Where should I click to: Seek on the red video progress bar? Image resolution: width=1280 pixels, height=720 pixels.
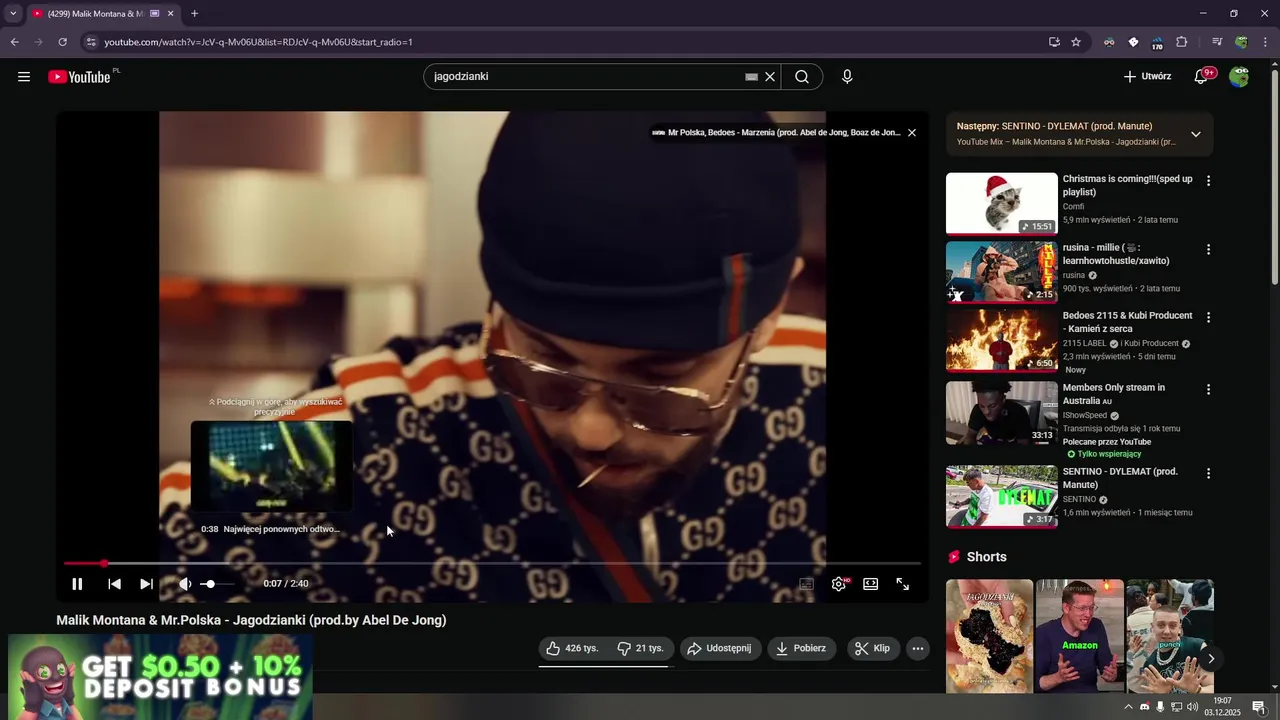492,564
